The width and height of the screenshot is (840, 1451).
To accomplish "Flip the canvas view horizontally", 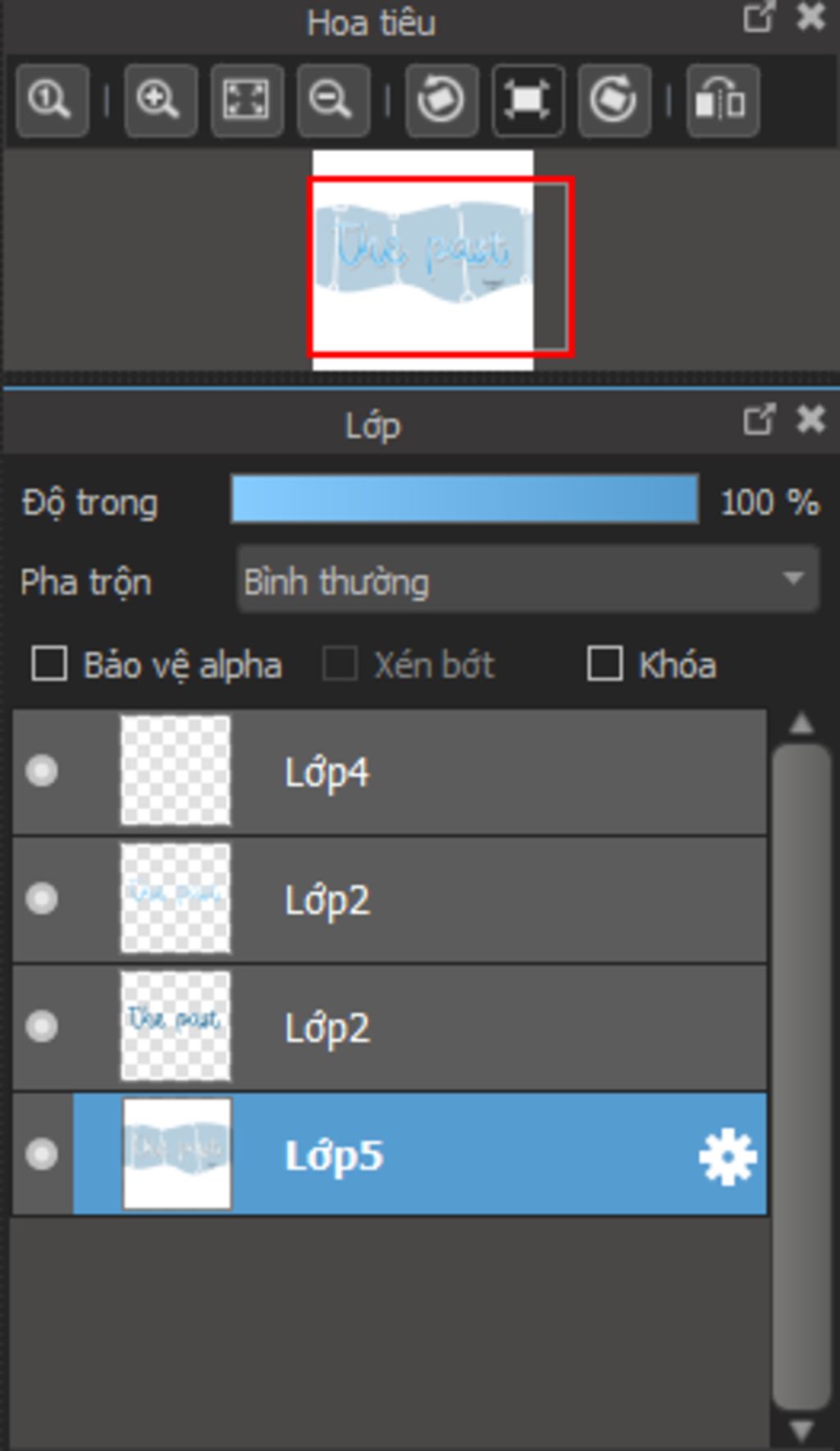I will click(x=722, y=101).
